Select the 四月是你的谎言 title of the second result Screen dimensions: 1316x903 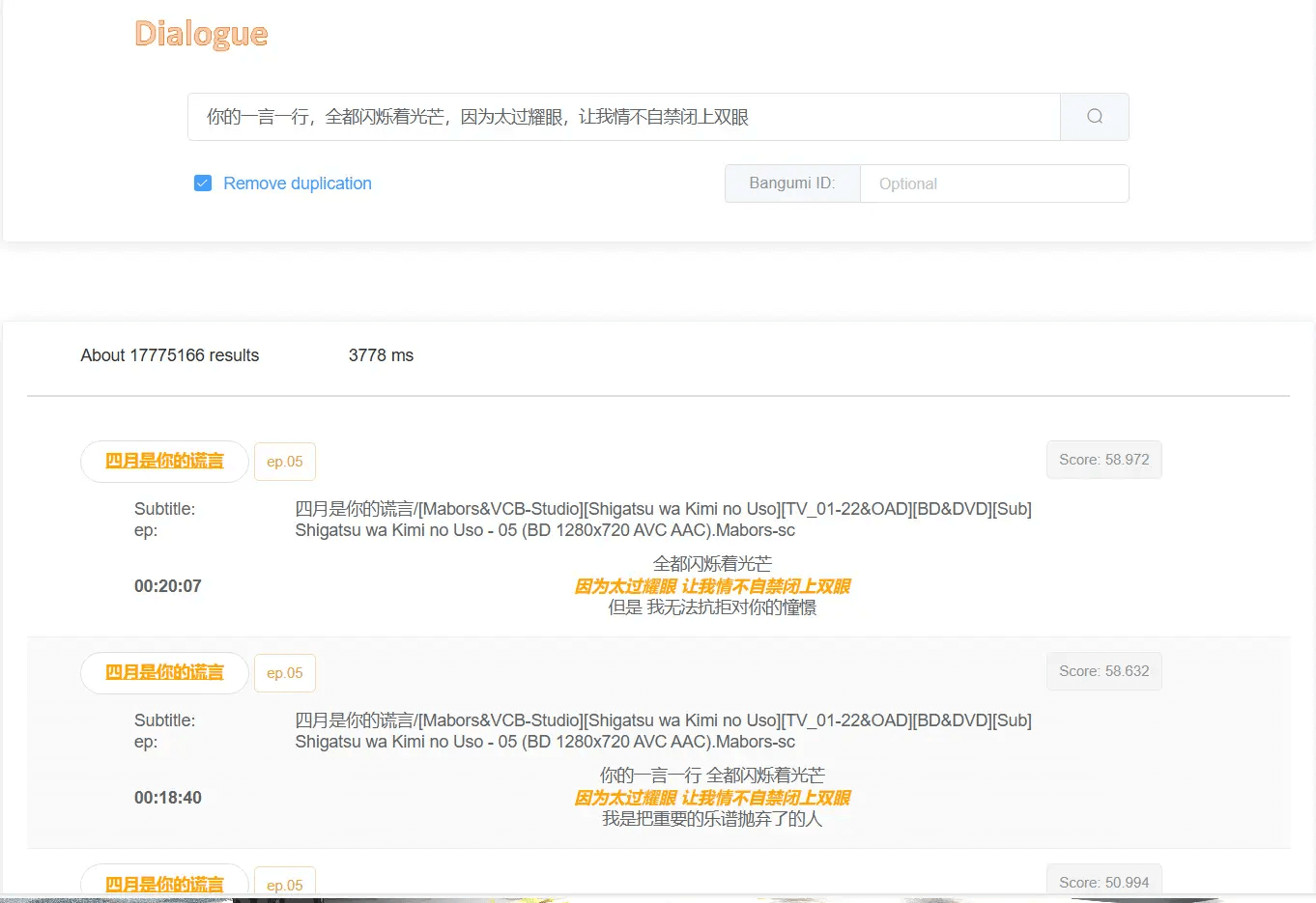[x=163, y=672]
